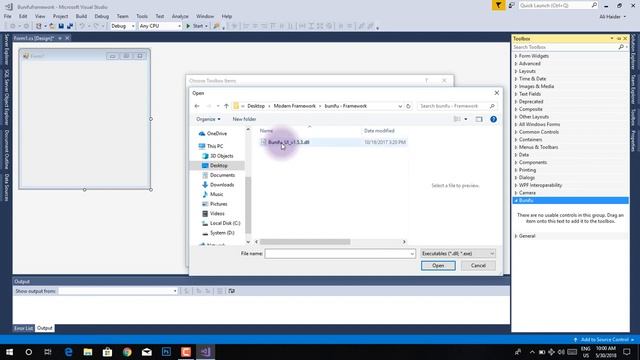Click Back arrow in Open dialog
This screenshot has width=640, height=360.
[197, 106]
